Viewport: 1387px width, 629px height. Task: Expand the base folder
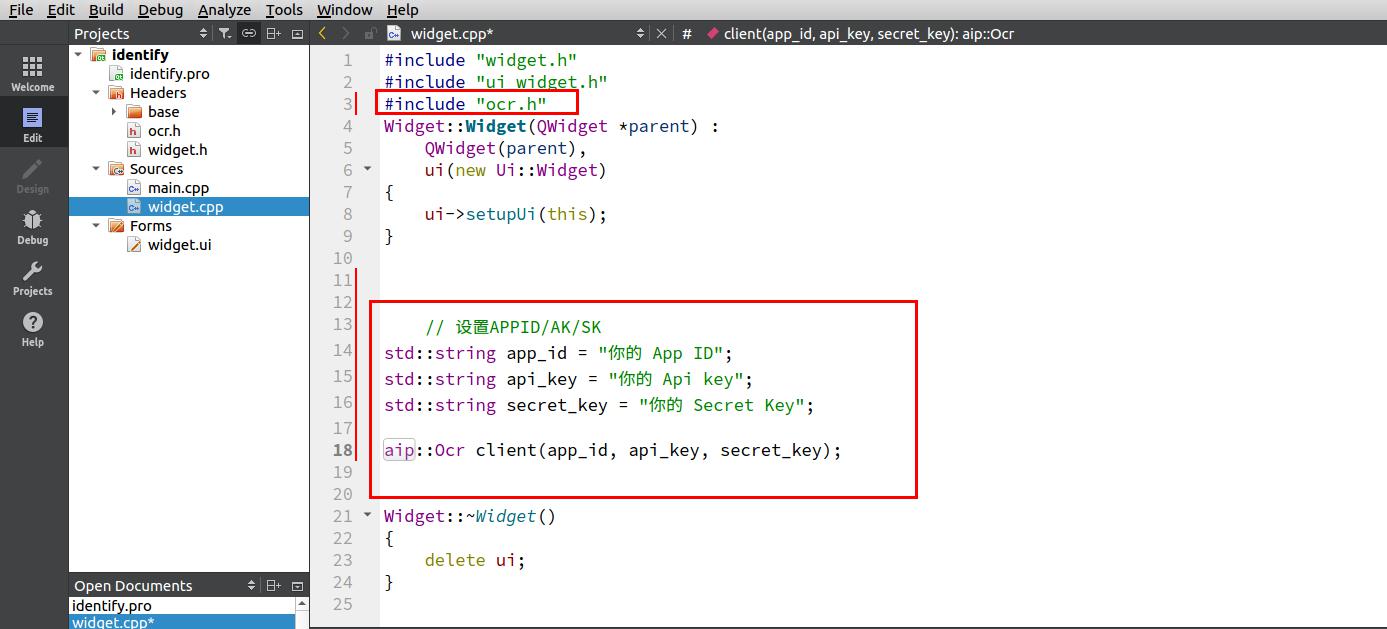(114, 112)
